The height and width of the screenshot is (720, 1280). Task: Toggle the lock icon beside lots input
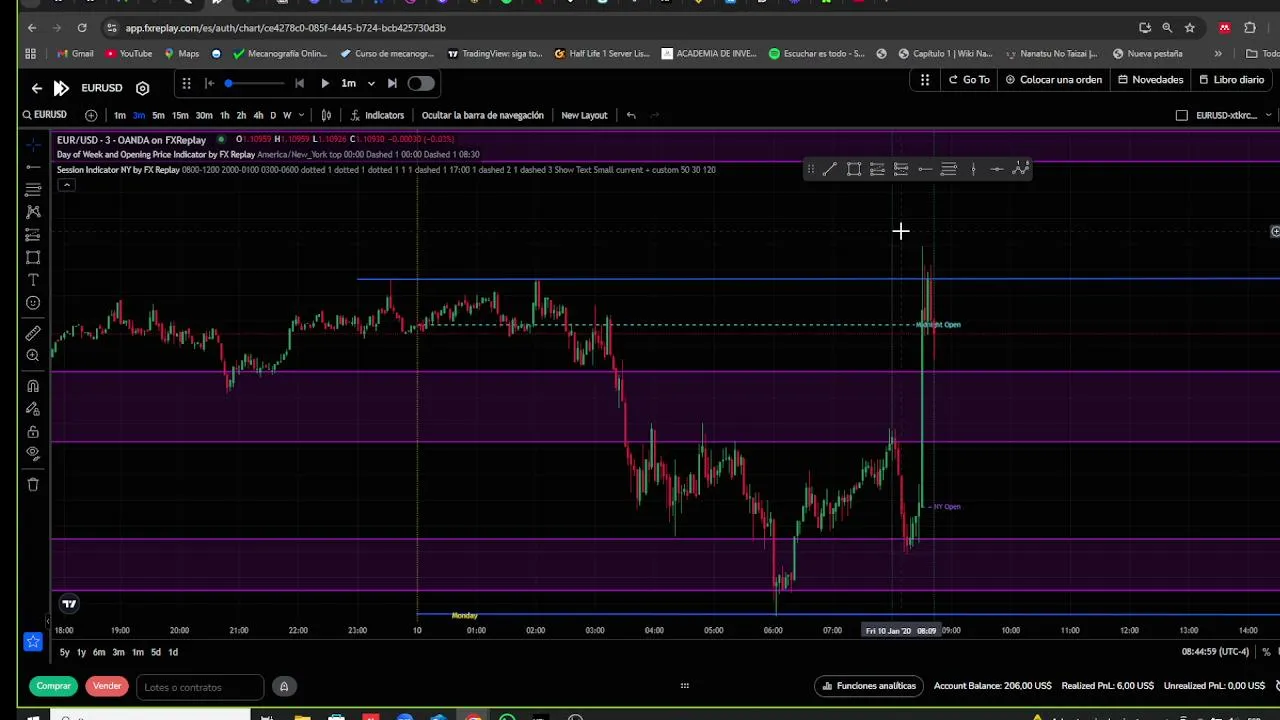[284, 687]
